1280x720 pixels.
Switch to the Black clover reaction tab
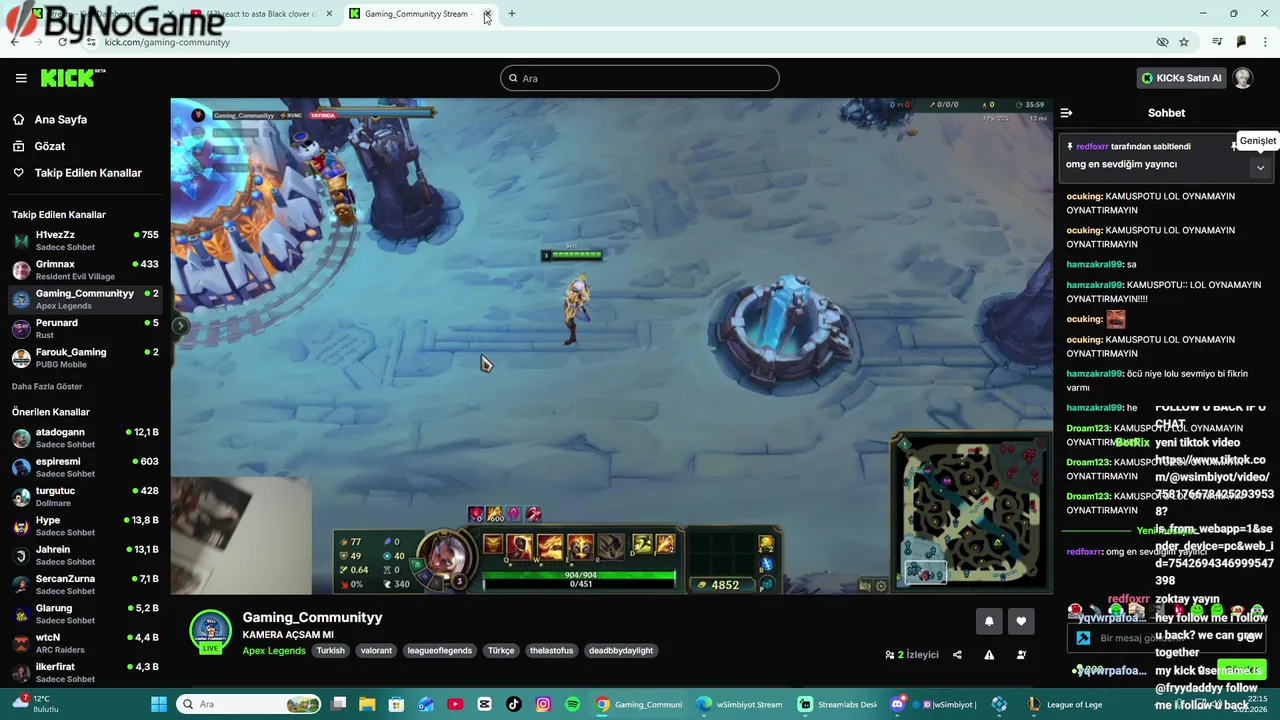point(262,14)
